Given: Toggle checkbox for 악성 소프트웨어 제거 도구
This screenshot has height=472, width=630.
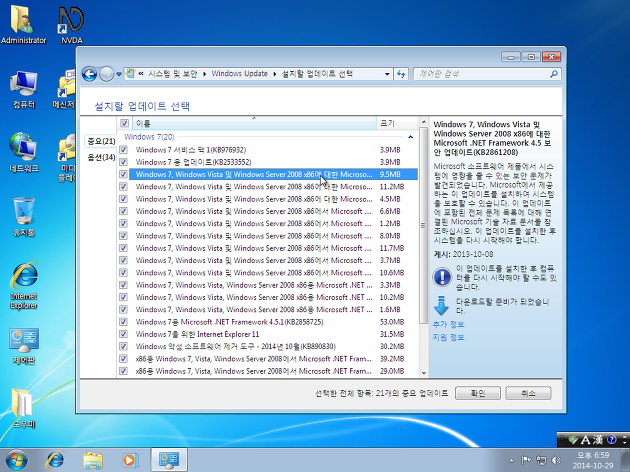Looking at the screenshot, I should [x=123, y=346].
